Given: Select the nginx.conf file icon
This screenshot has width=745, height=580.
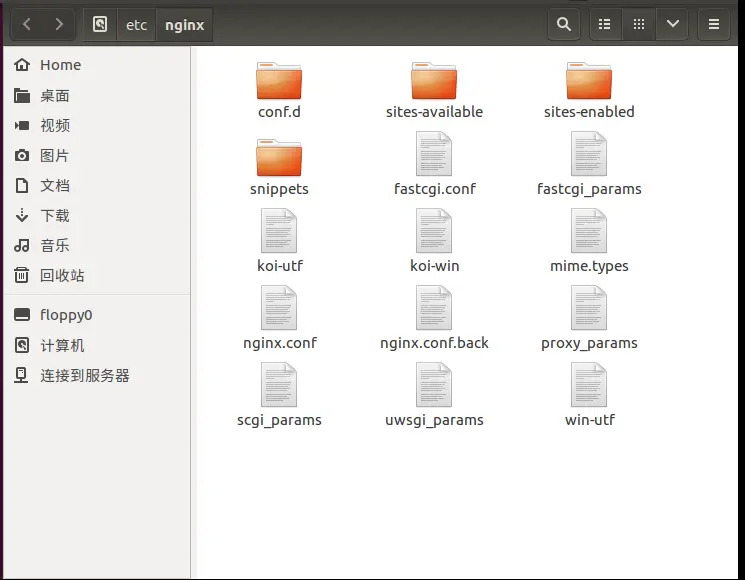Looking at the screenshot, I should tap(279, 308).
